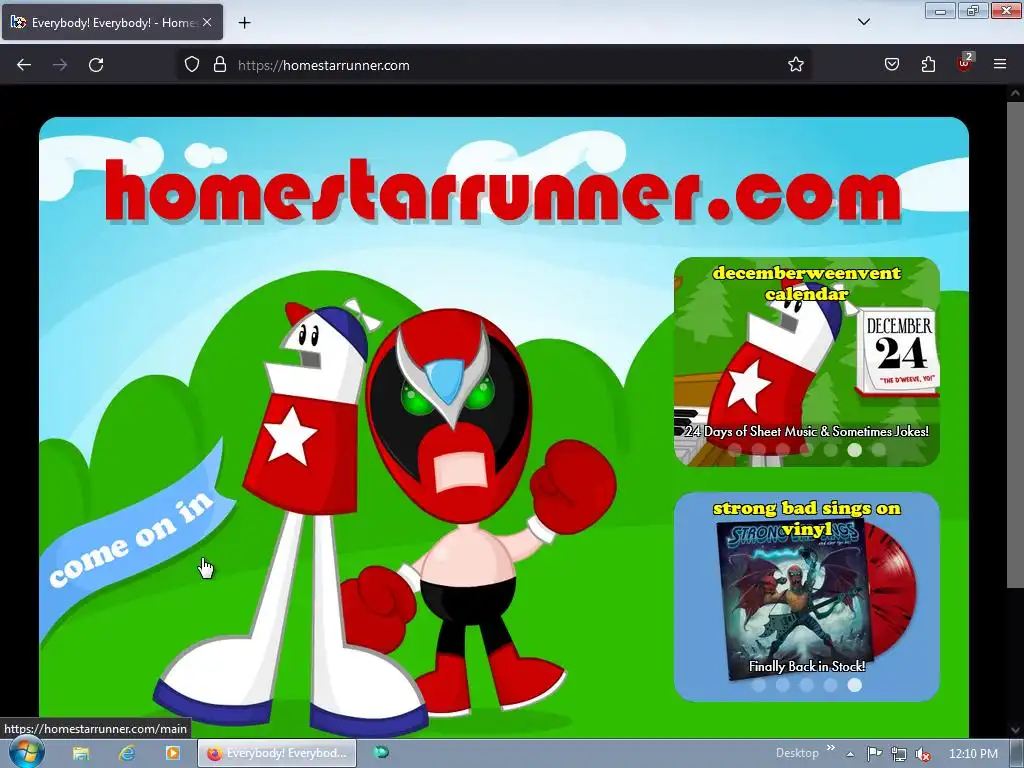Open the 12:10 PM clock

(x=973, y=753)
